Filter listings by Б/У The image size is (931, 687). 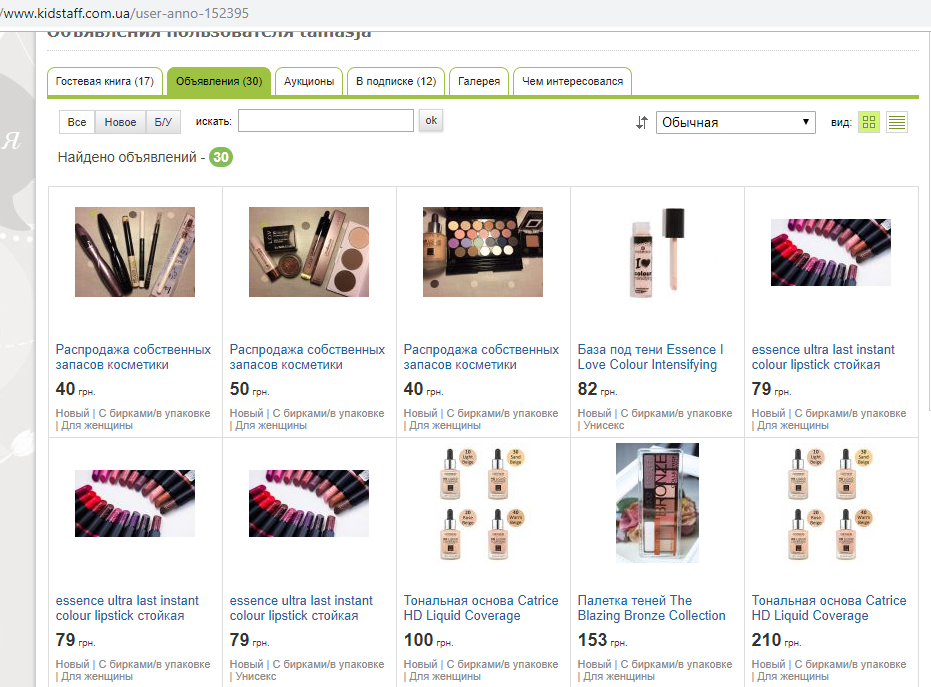163,122
